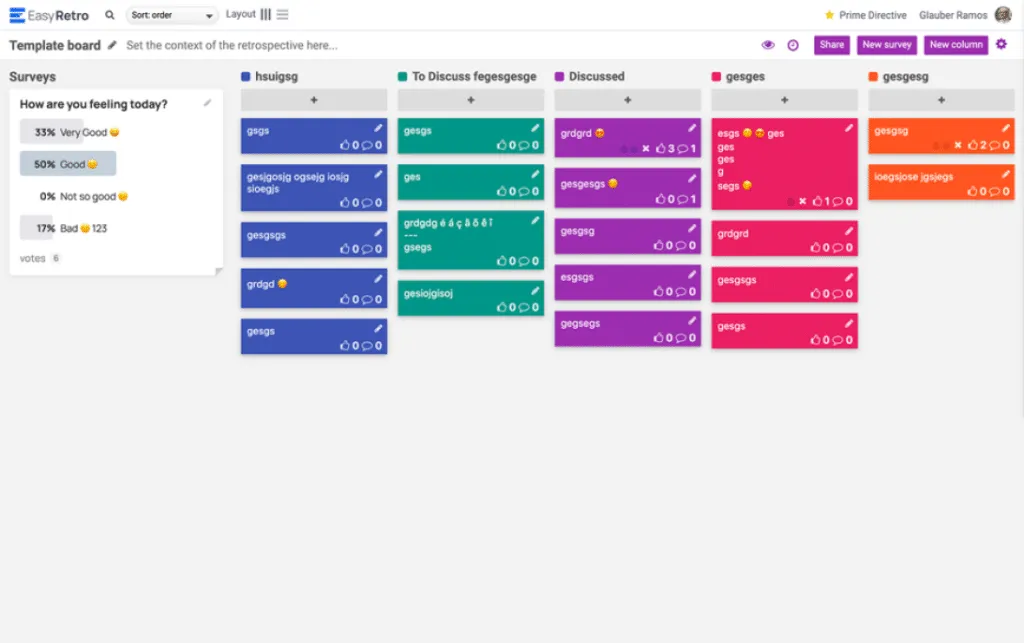
Task: Add card to hsuigsg column
Action: [x=313, y=100]
